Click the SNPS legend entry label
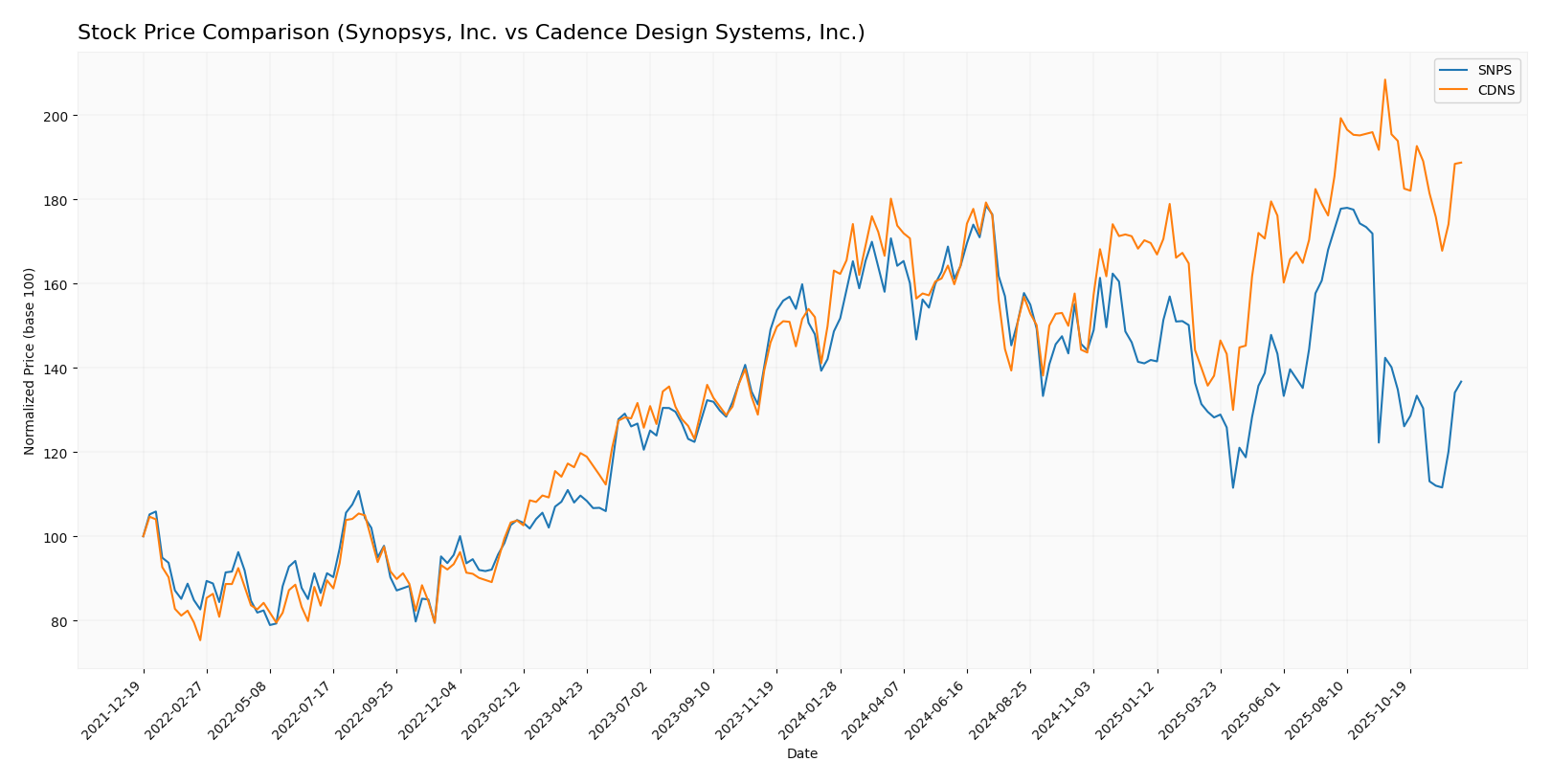 click(x=1495, y=71)
